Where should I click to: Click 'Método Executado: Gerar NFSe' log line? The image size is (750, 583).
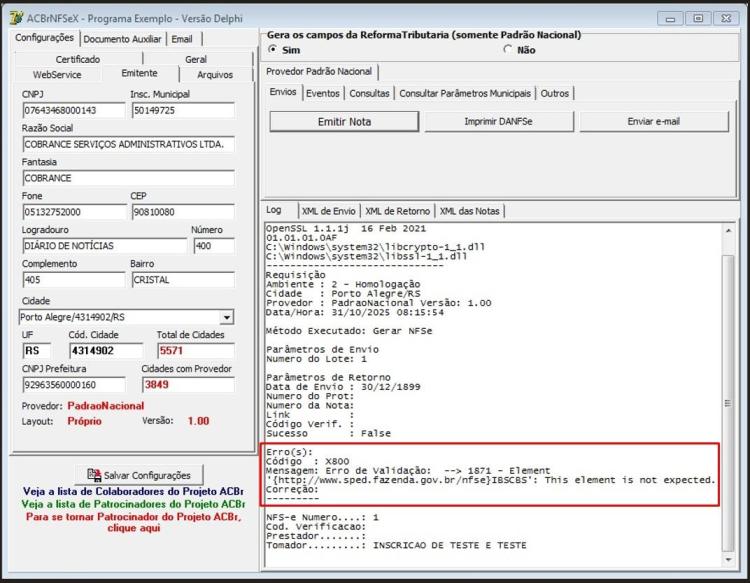point(349,331)
